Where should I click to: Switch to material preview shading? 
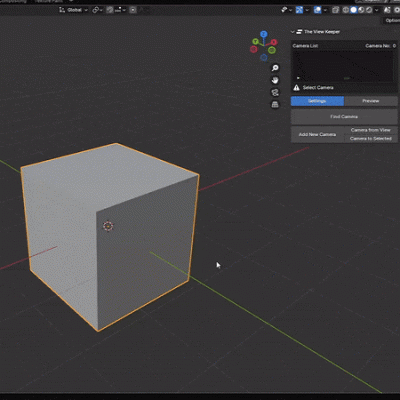pyautogui.click(x=361, y=10)
